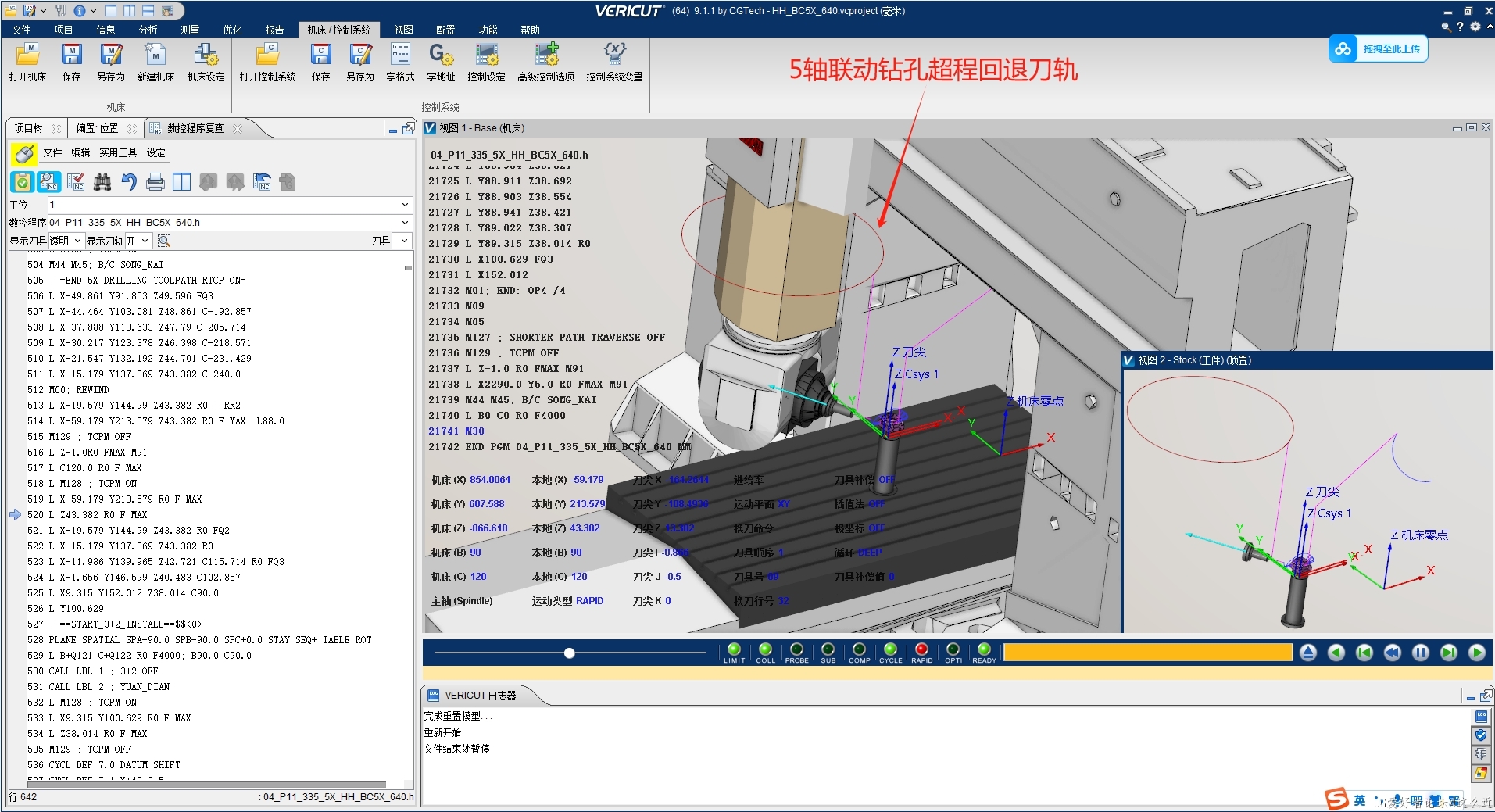The image size is (1495, 812).
Task: Step to next with single-step button
Action: [1449, 653]
